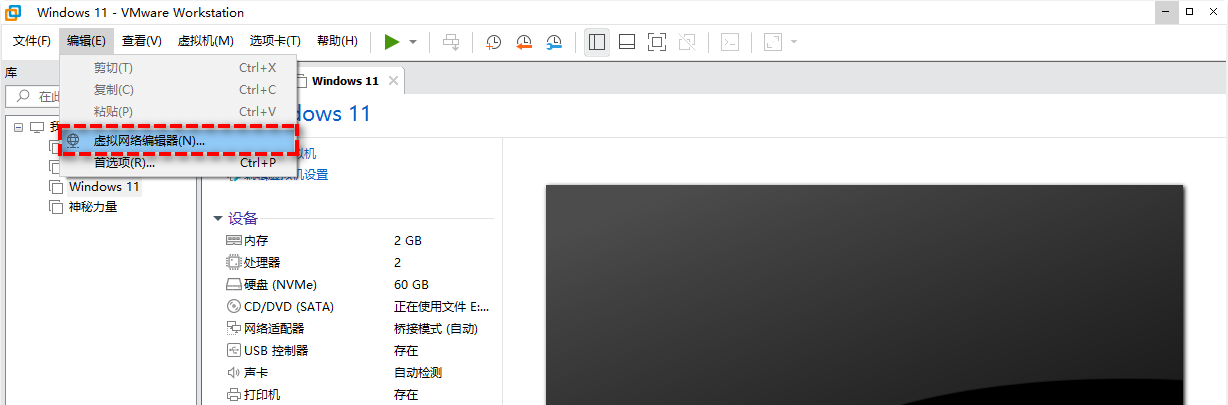This screenshot has height=405, width=1228.
Task: Click the CD/DVD (SATA) disc icon
Action: [234, 307]
